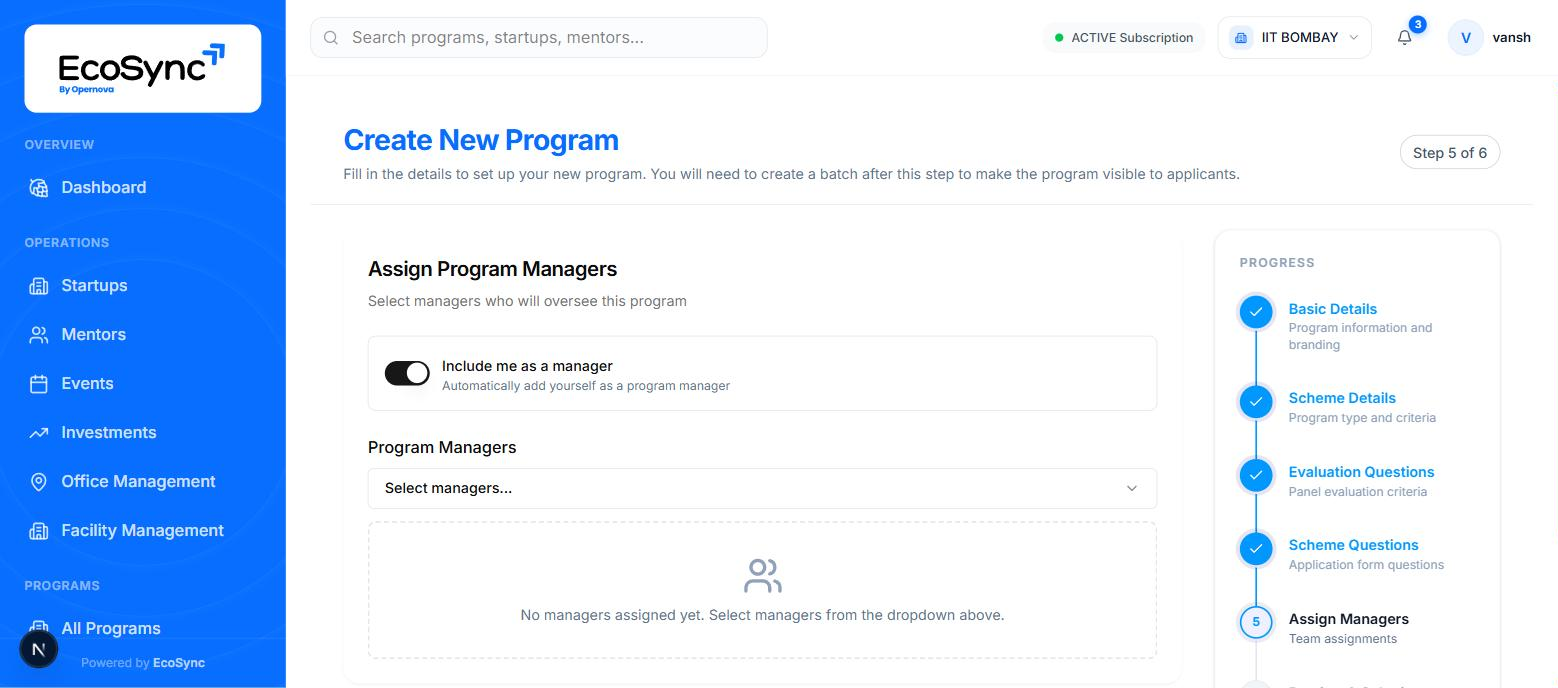Image resolution: width=1558 pixels, height=688 pixels.
Task: Click the Startups building icon
Action: (39, 286)
